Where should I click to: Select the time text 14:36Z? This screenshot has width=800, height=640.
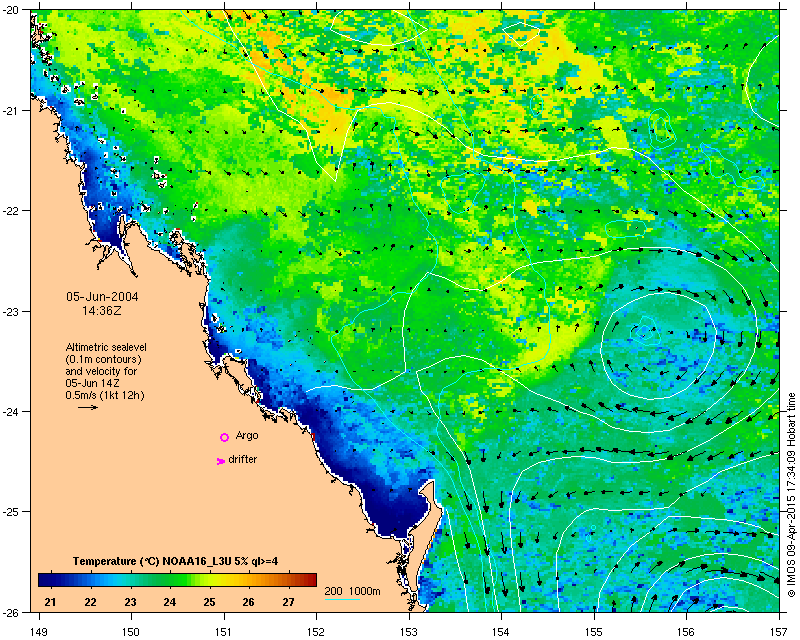pyautogui.click(x=102, y=310)
